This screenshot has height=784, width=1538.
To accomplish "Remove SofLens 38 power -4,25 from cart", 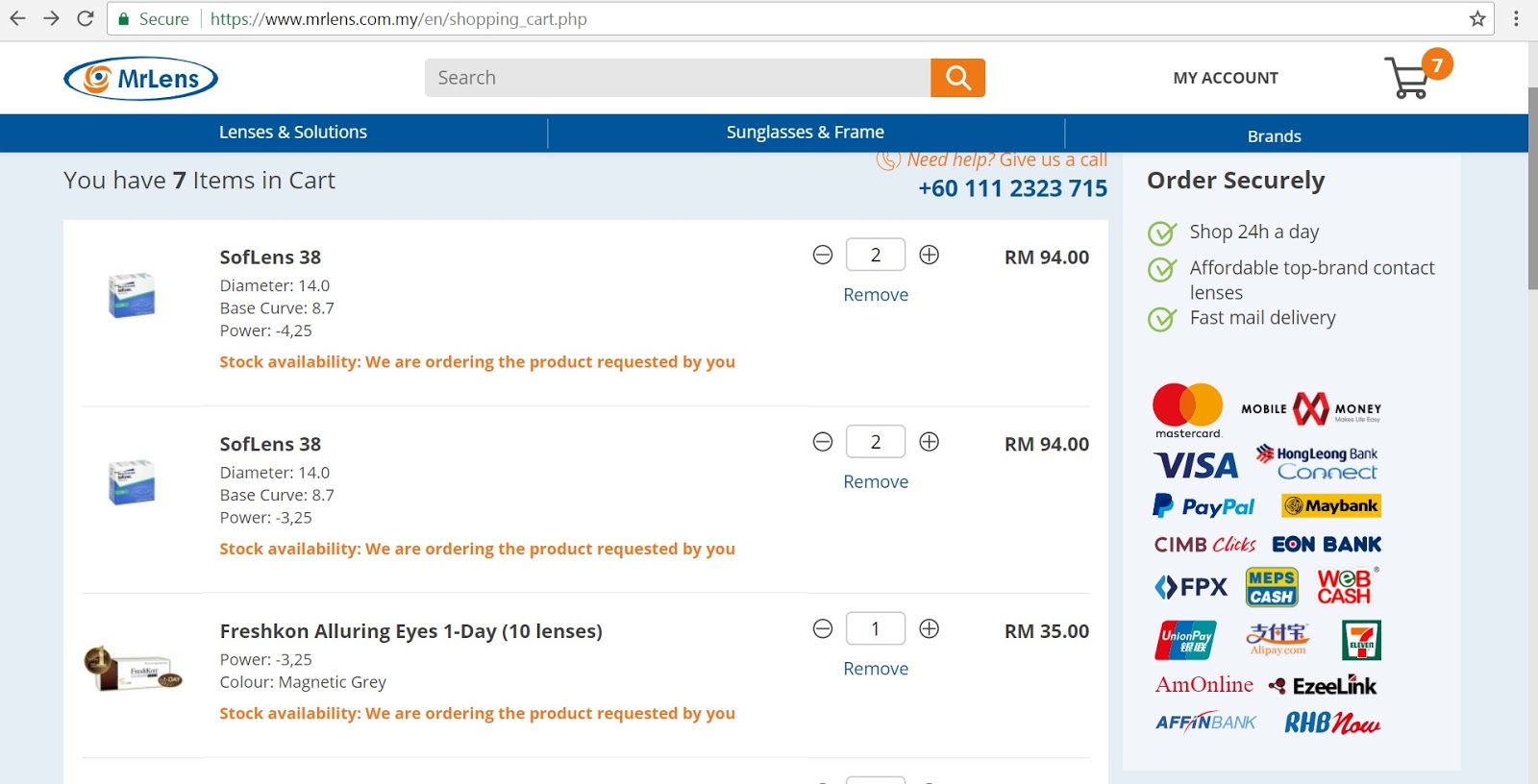I will (876, 295).
